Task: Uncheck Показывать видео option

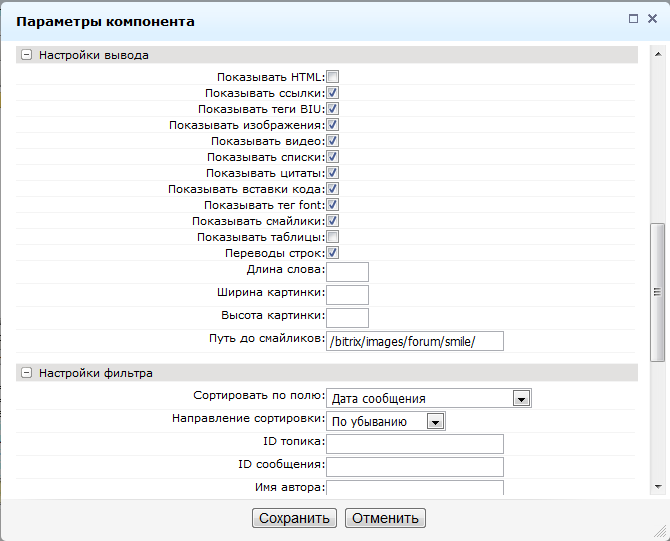Action: coord(333,141)
